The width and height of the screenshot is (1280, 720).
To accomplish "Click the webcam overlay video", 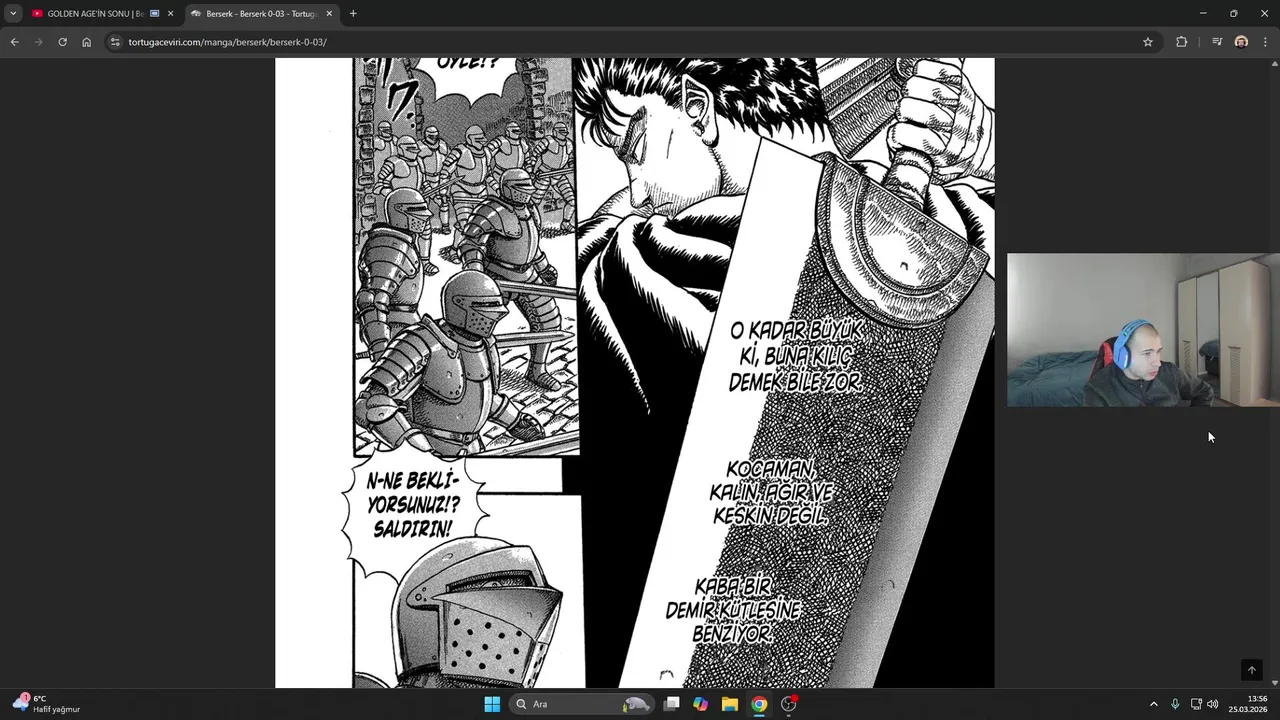I will coord(1143,330).
